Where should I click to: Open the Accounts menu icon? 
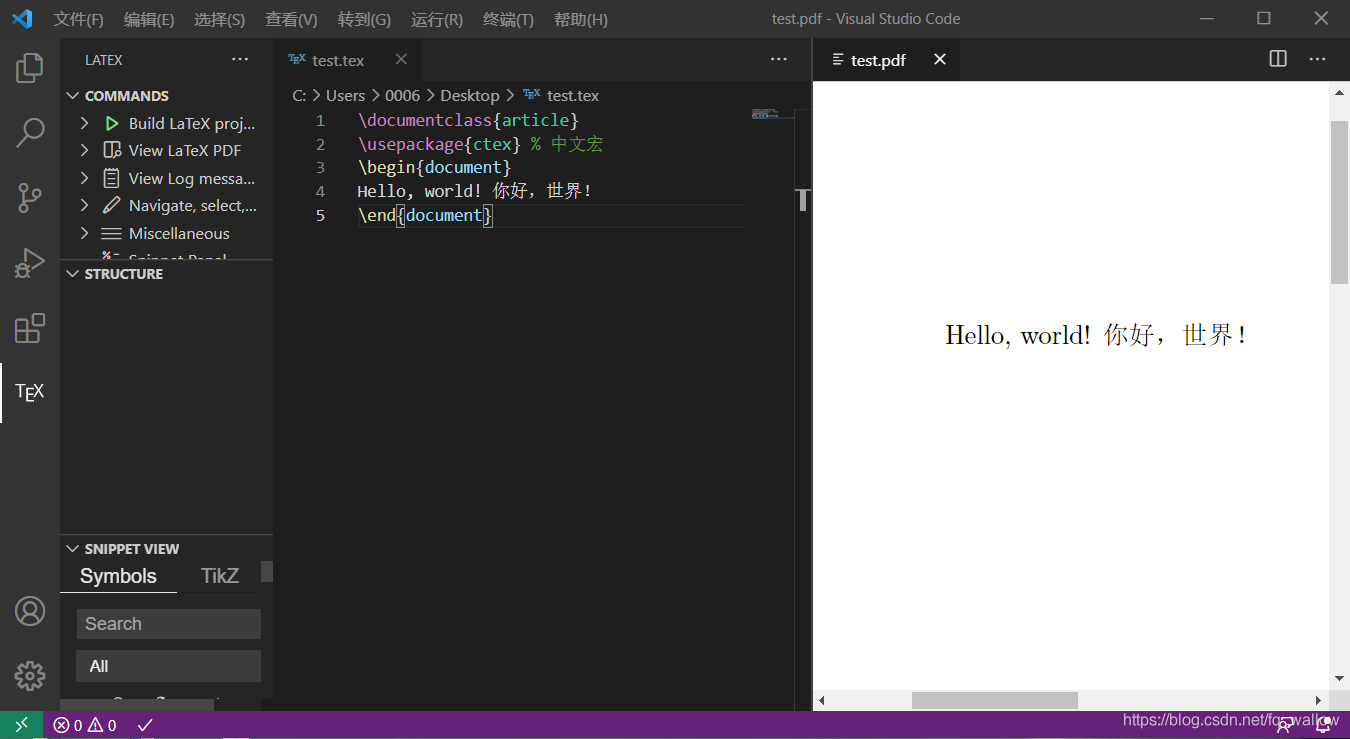tap(30, 611)
